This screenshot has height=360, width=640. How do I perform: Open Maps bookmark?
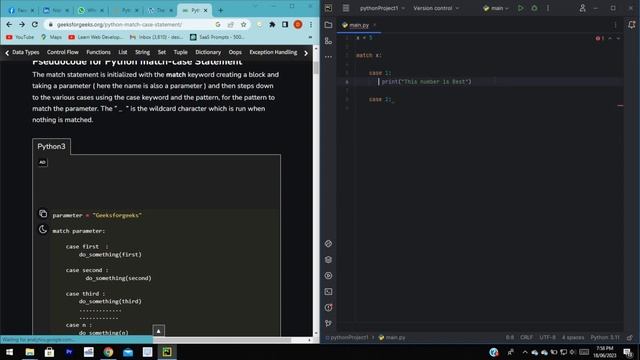[51, 37]
